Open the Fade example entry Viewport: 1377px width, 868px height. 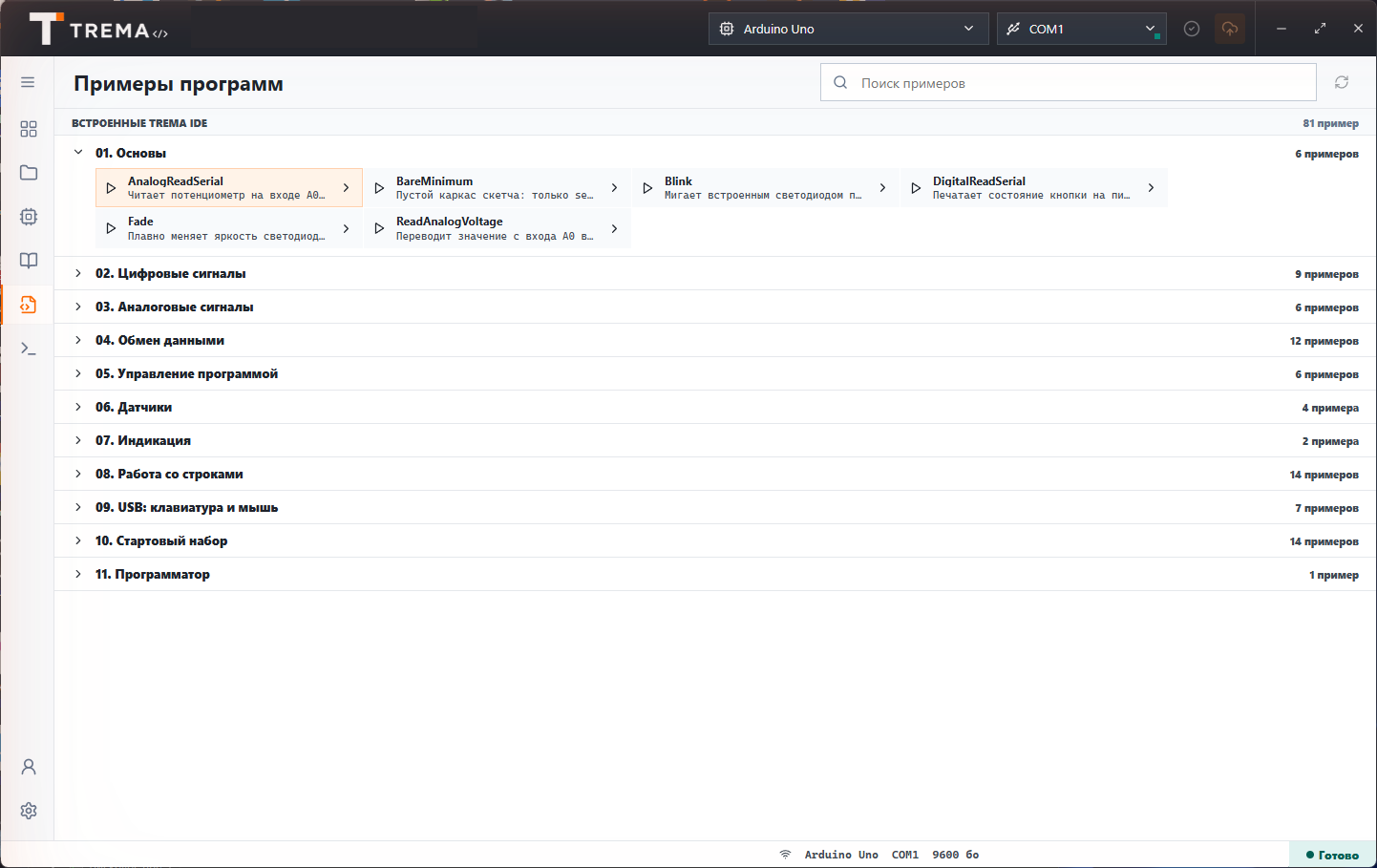[x=229, y=228]
